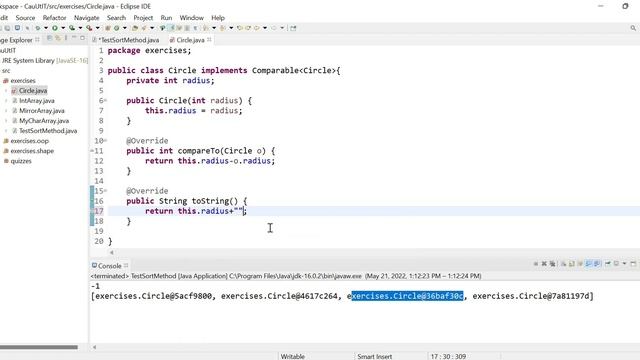Switch to the TestSortMethod.java editor tab
This screenshot has width=640, height=360.
pos(126,40)
